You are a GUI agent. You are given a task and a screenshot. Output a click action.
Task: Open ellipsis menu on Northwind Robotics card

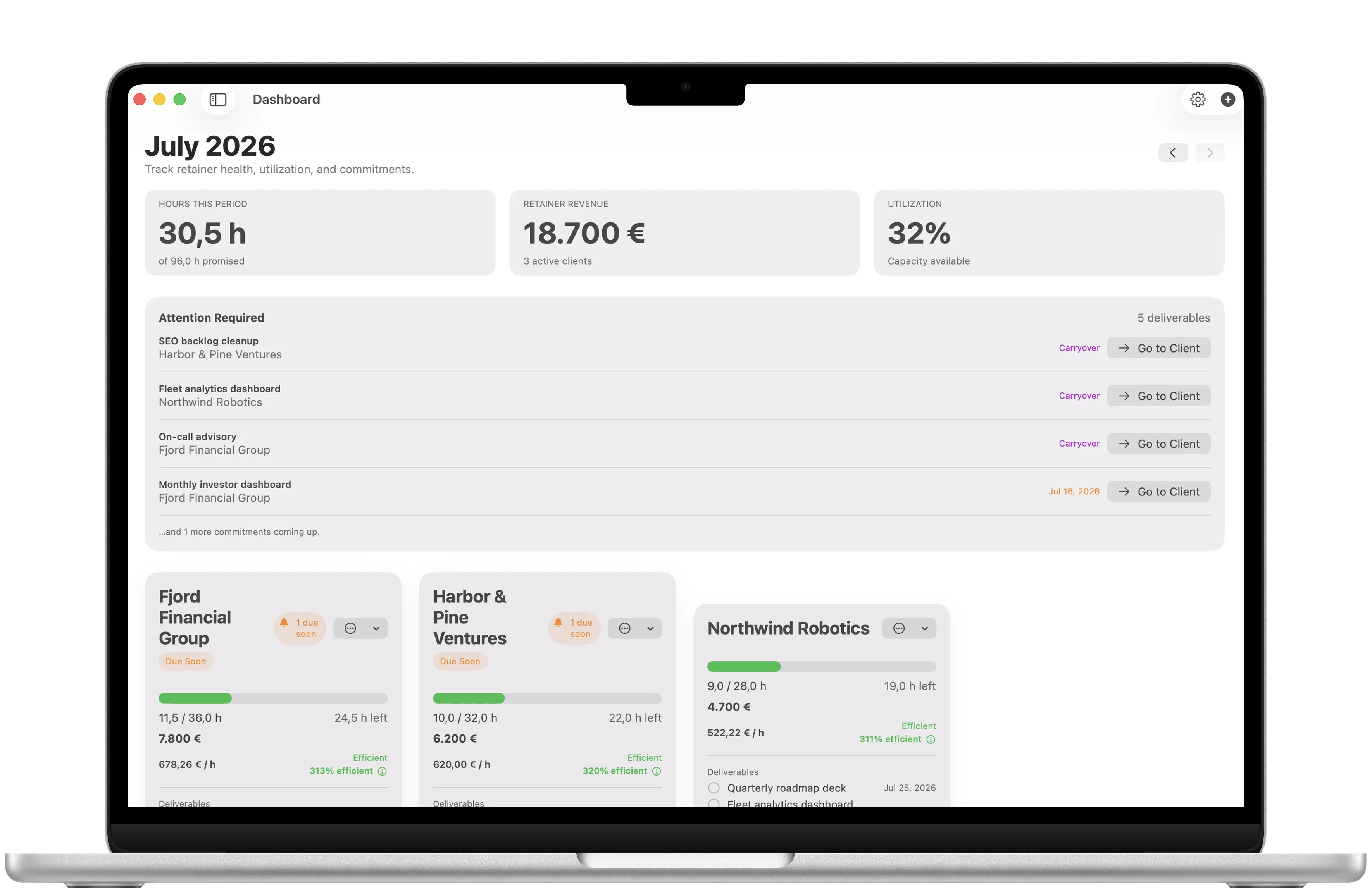pos(899,628)
